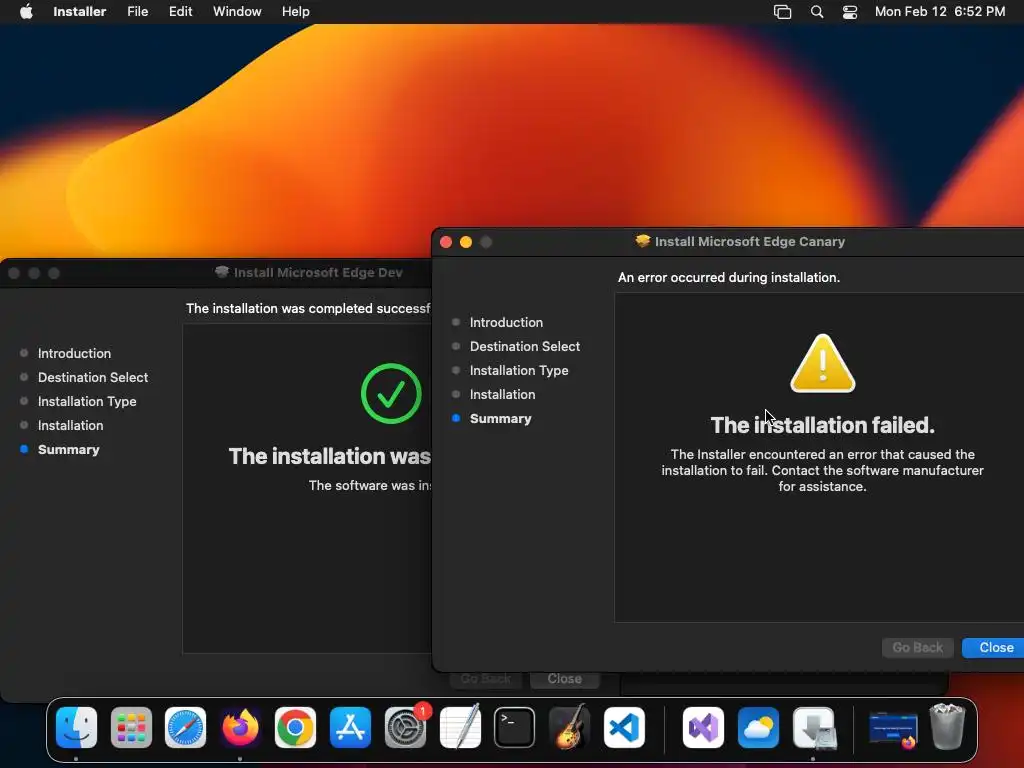Screen dimensions: 1024x768
Task: Select Installation Type step in Edge Canary installer
Action: pos(519,370)
